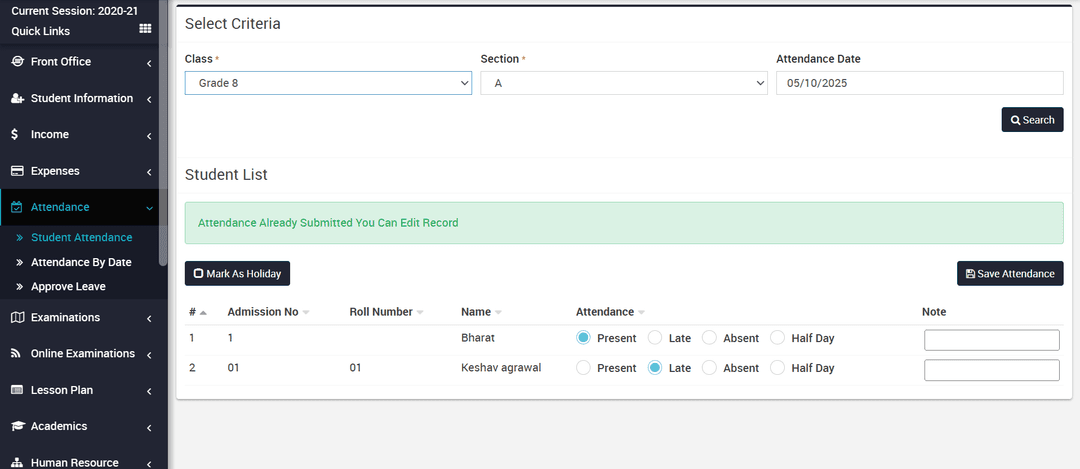1080x469 pixels.
Task: Expand the Income menu chevron
Action: tap(149, 136)
